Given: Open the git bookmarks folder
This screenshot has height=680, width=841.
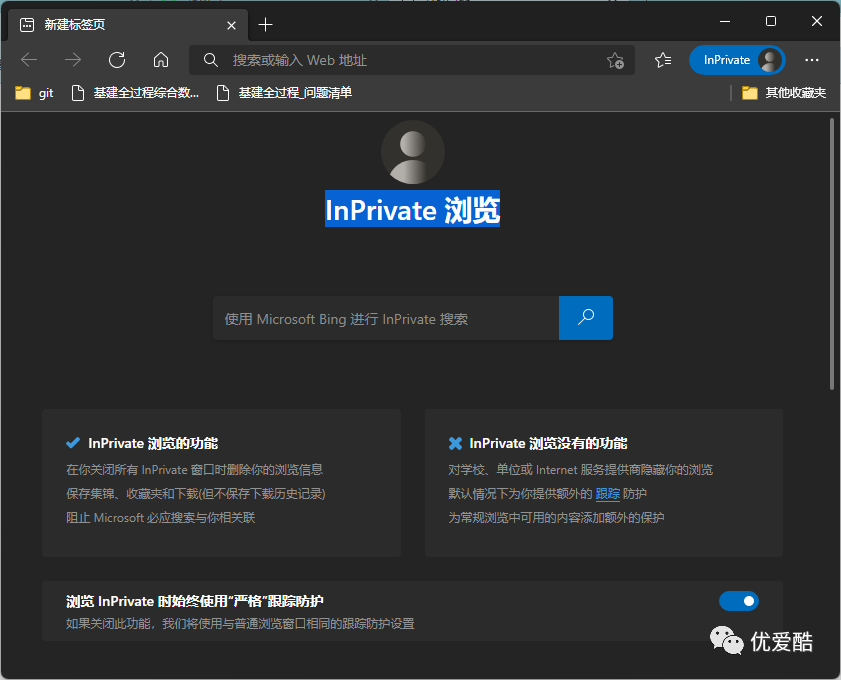Looking at the screenshot, I should [34, 93].
